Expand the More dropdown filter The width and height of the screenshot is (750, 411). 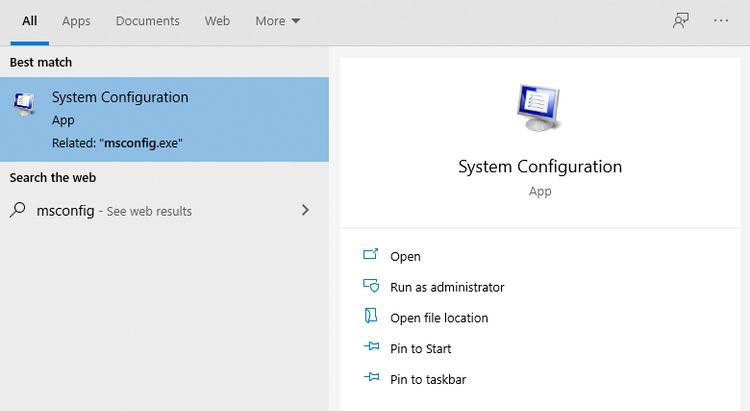pyautogui.click(x=277, y=21)
